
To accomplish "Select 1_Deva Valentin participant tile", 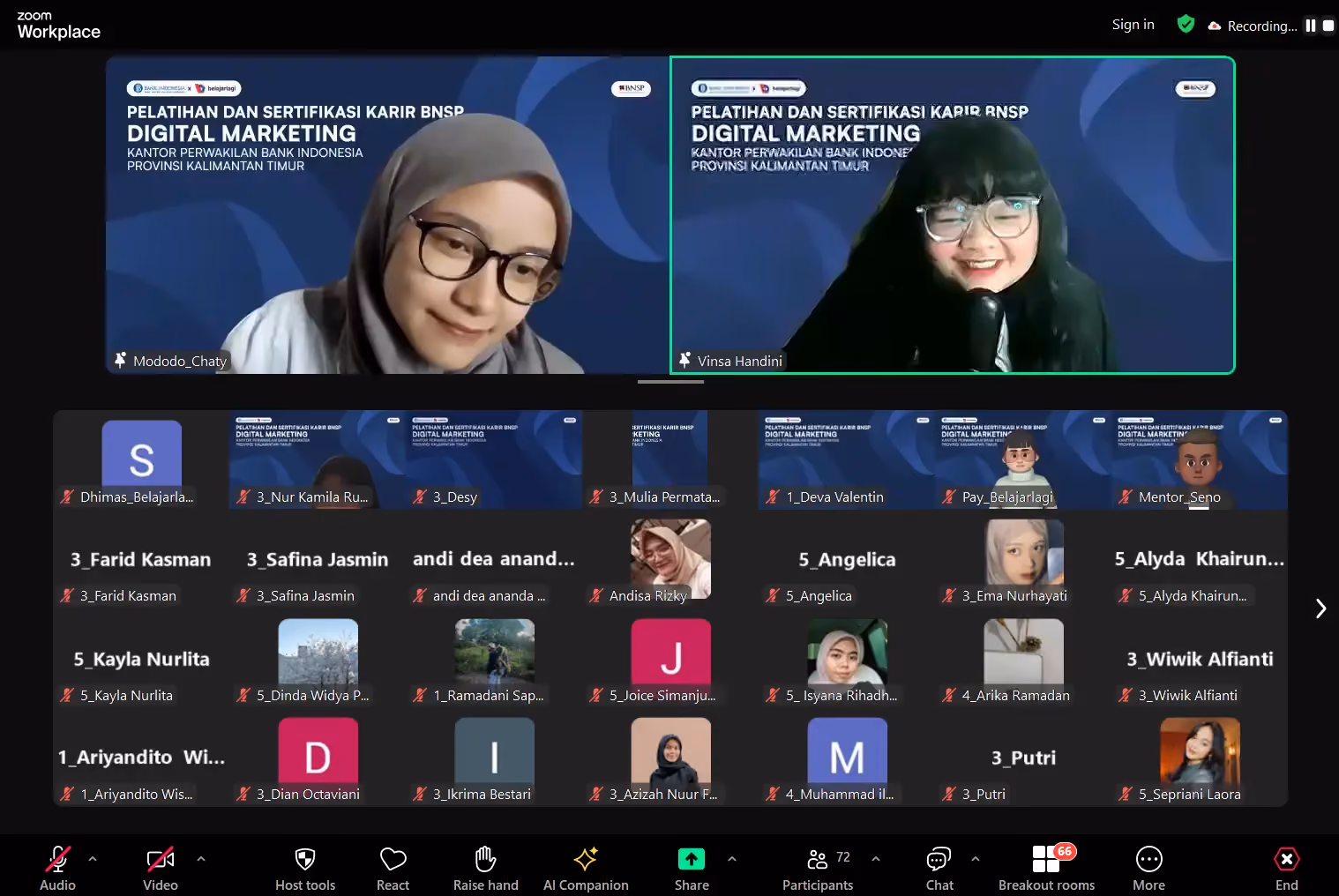I will [847, 459].
